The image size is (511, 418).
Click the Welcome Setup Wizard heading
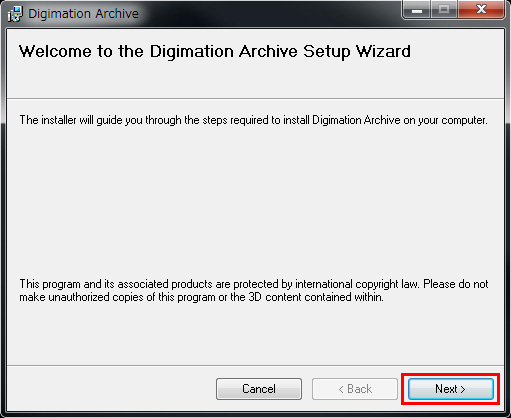click(215, 52)
